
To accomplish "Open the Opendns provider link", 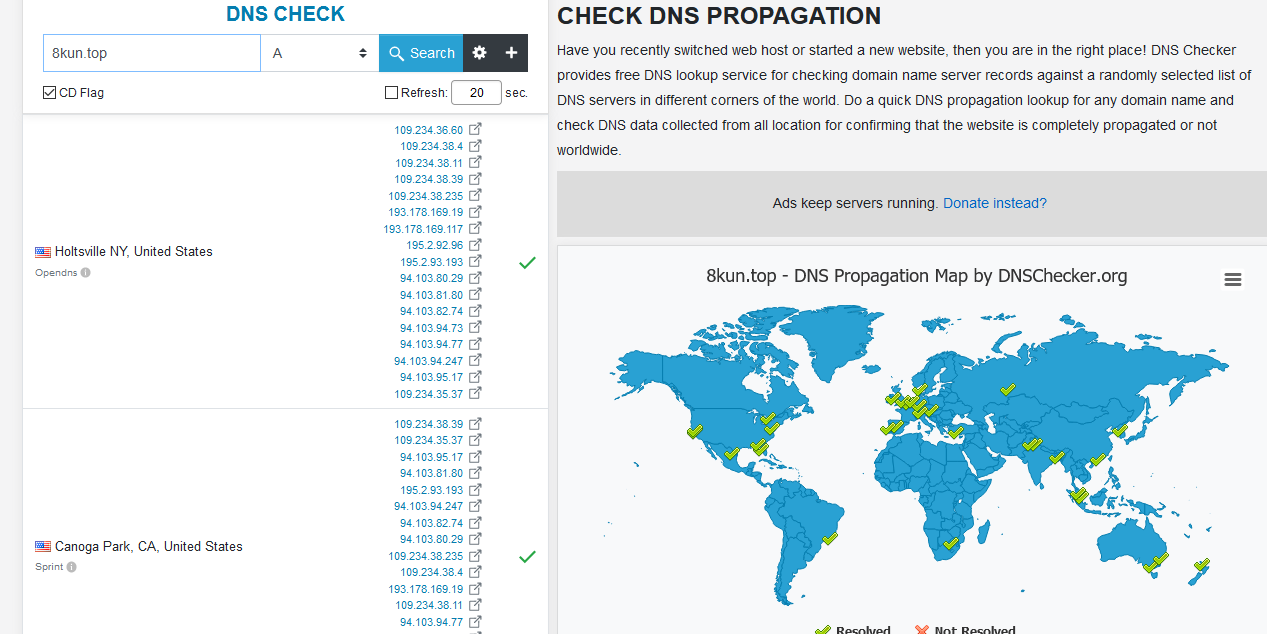I will [56, 272].
